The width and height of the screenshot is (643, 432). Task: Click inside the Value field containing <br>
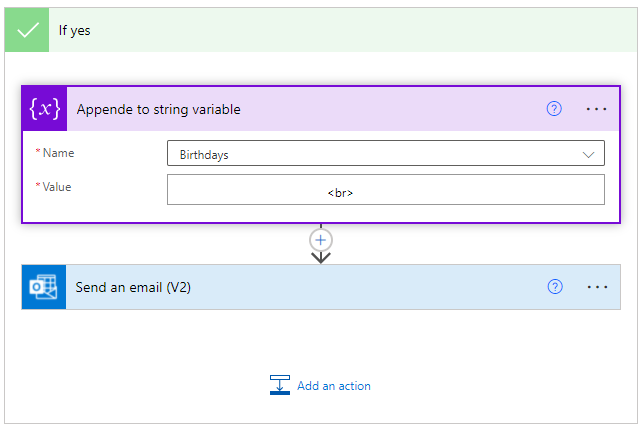pyautogui.click(x=385, y=190)
